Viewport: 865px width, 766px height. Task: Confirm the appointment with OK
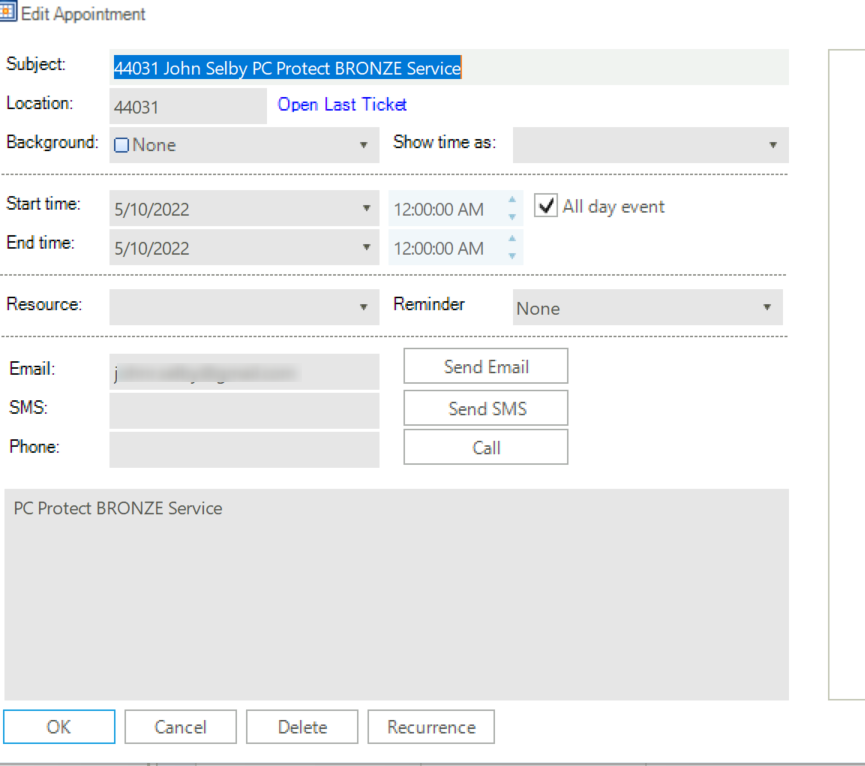click(x=59, y=727)
